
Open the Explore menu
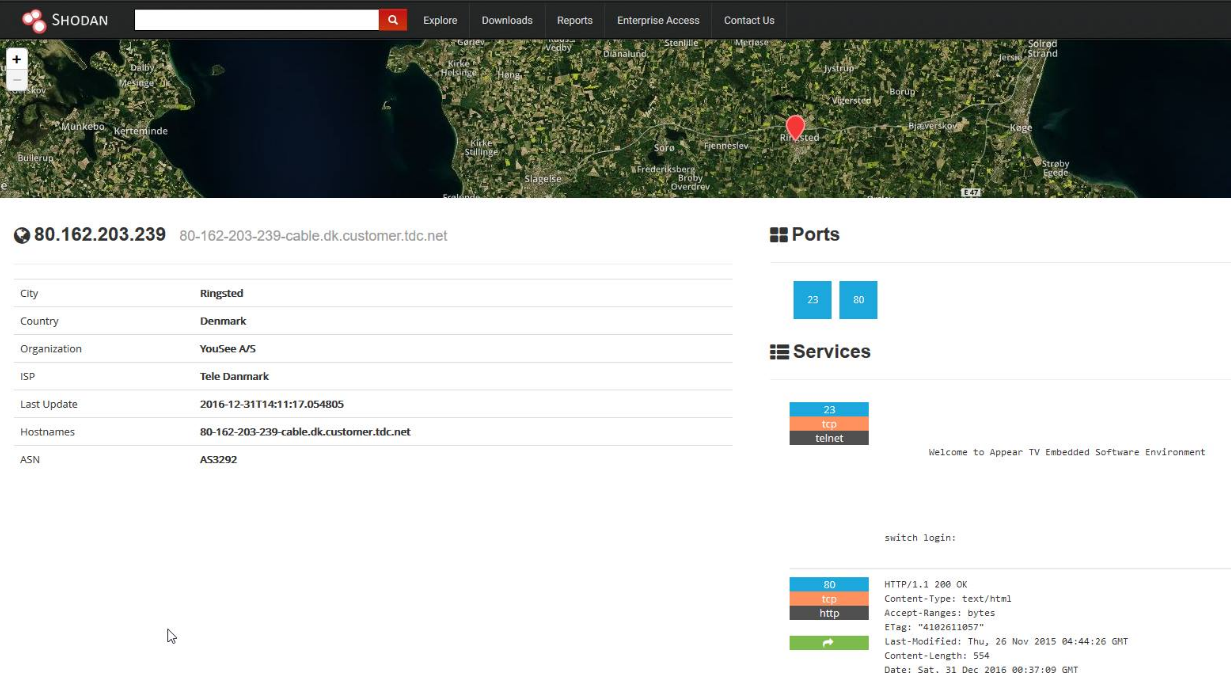440,20
